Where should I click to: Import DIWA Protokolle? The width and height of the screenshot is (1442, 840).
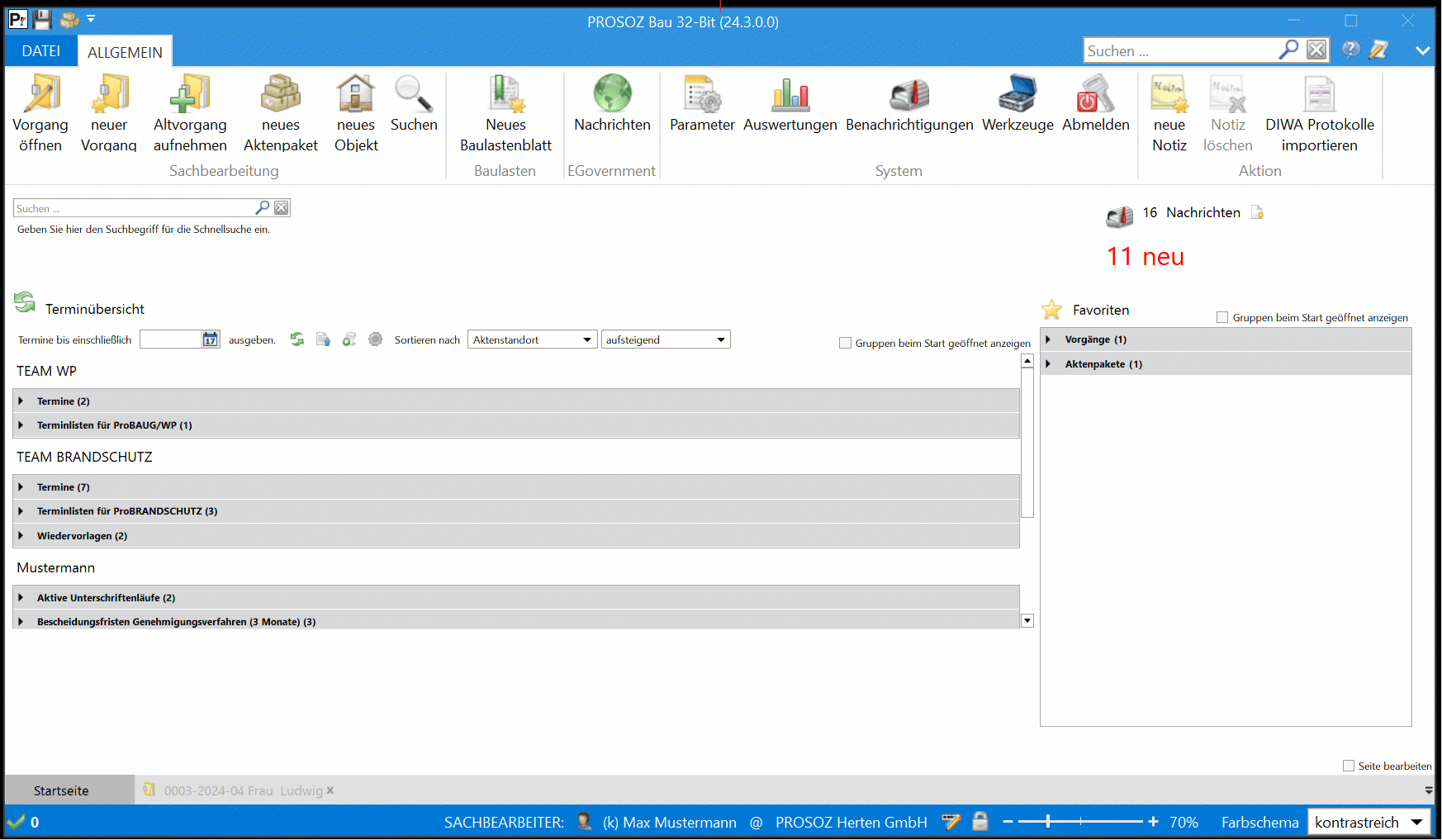pos(1320,114)
